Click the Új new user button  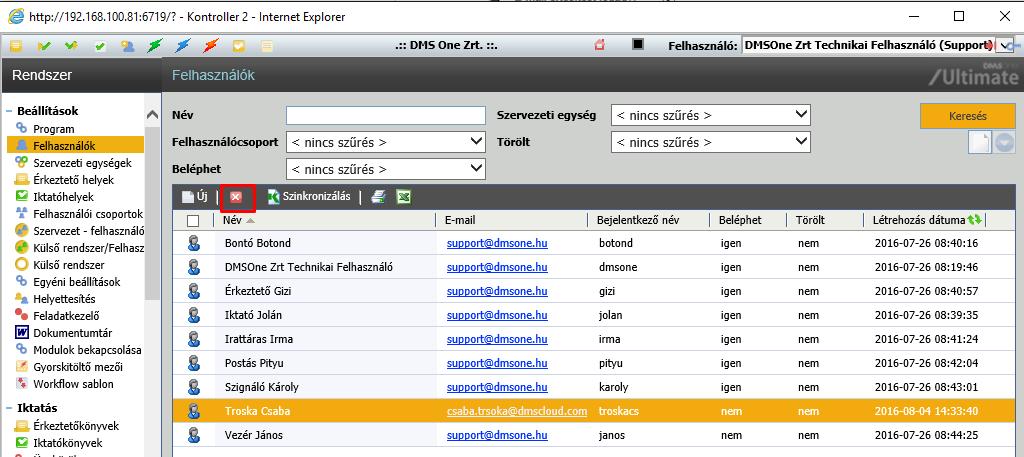coord(195,197)
